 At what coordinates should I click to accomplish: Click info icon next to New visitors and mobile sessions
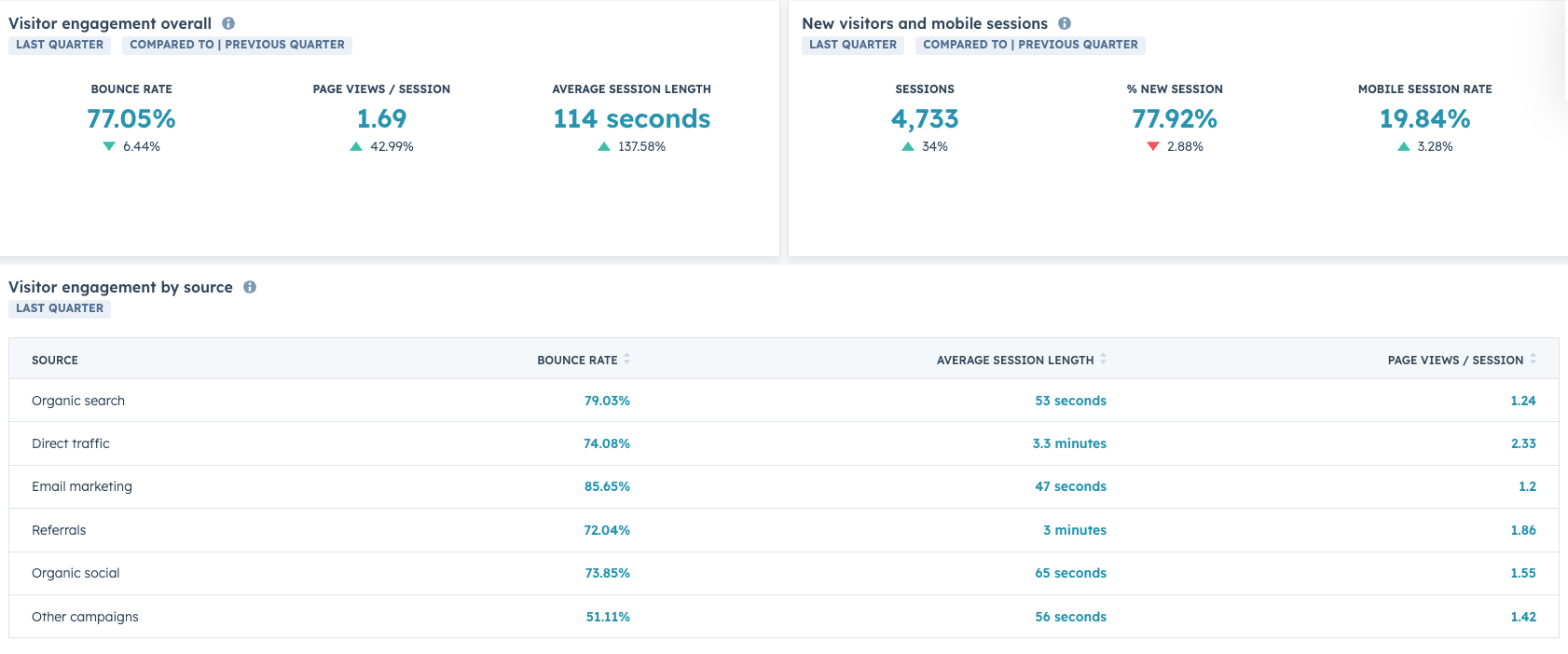tap(1065, 23)
